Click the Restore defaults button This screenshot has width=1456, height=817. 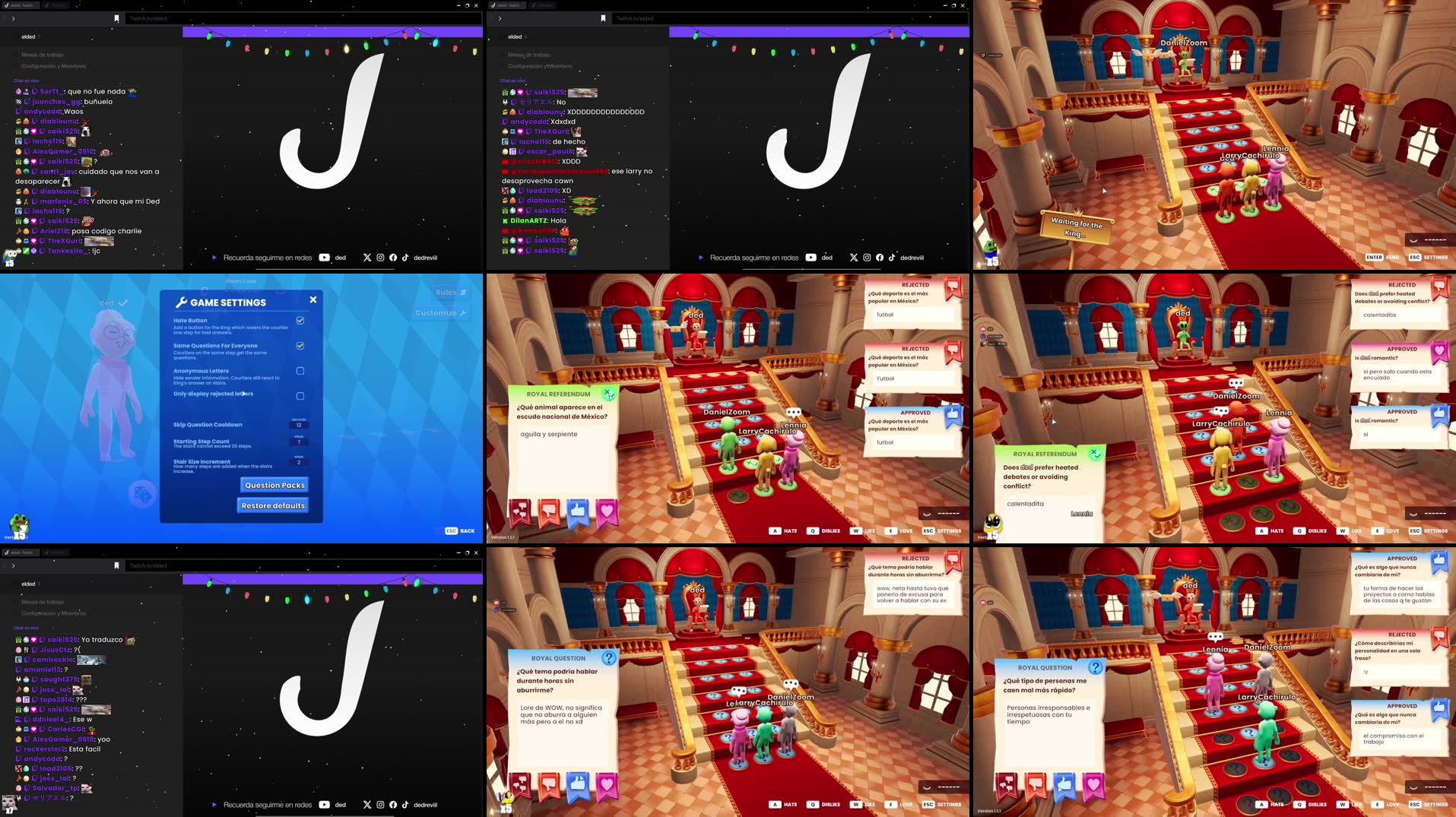coord(272,505)
